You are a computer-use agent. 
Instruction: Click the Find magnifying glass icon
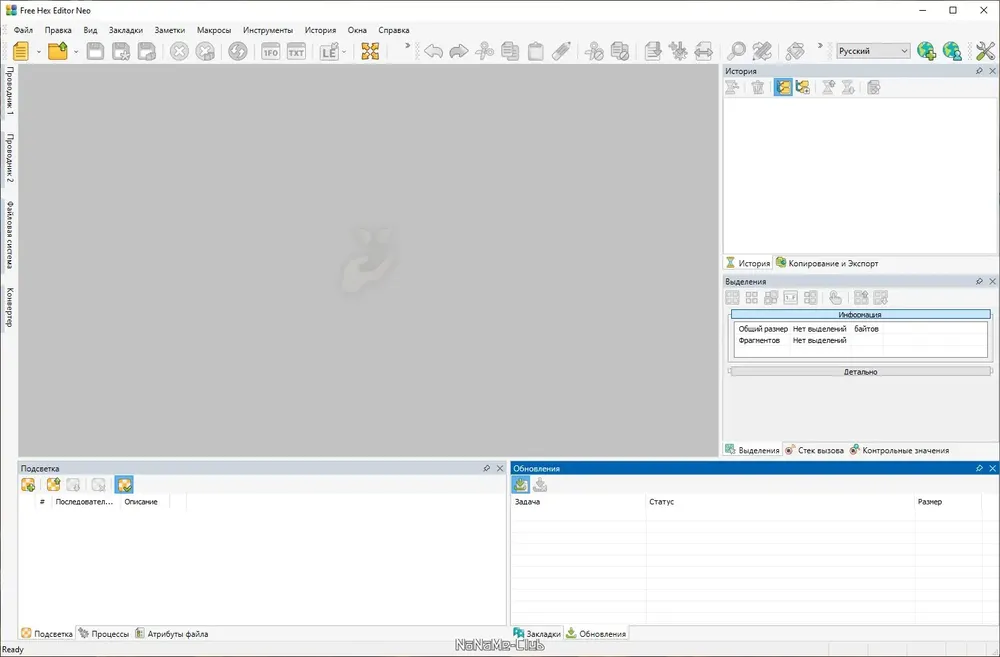[736, 51]
